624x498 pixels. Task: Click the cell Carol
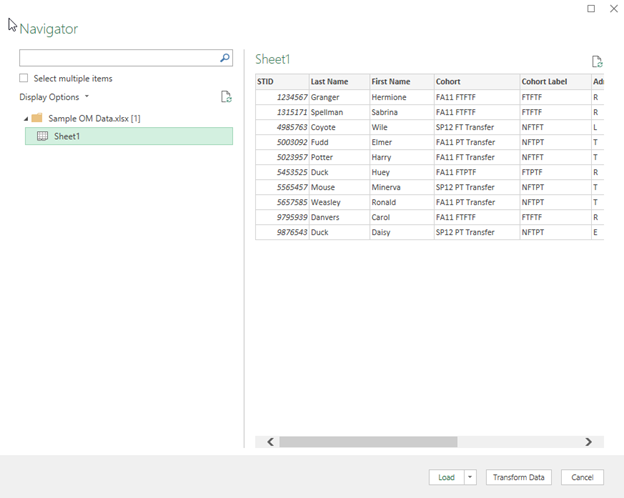click(x=402, y=217)
